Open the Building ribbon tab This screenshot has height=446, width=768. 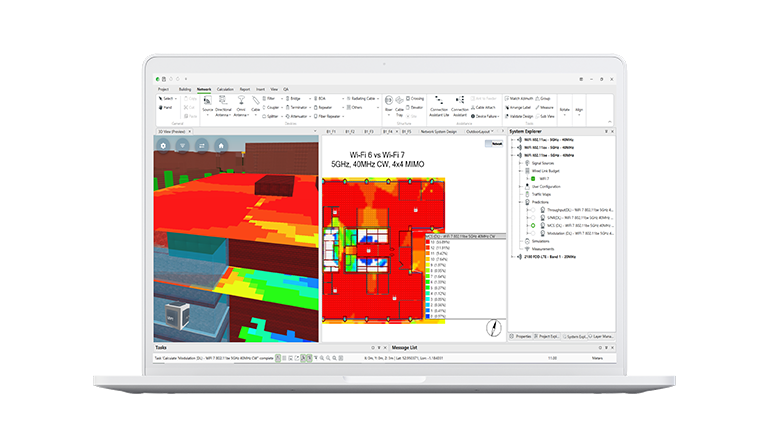pyautogui.click(x=185, y=90)
